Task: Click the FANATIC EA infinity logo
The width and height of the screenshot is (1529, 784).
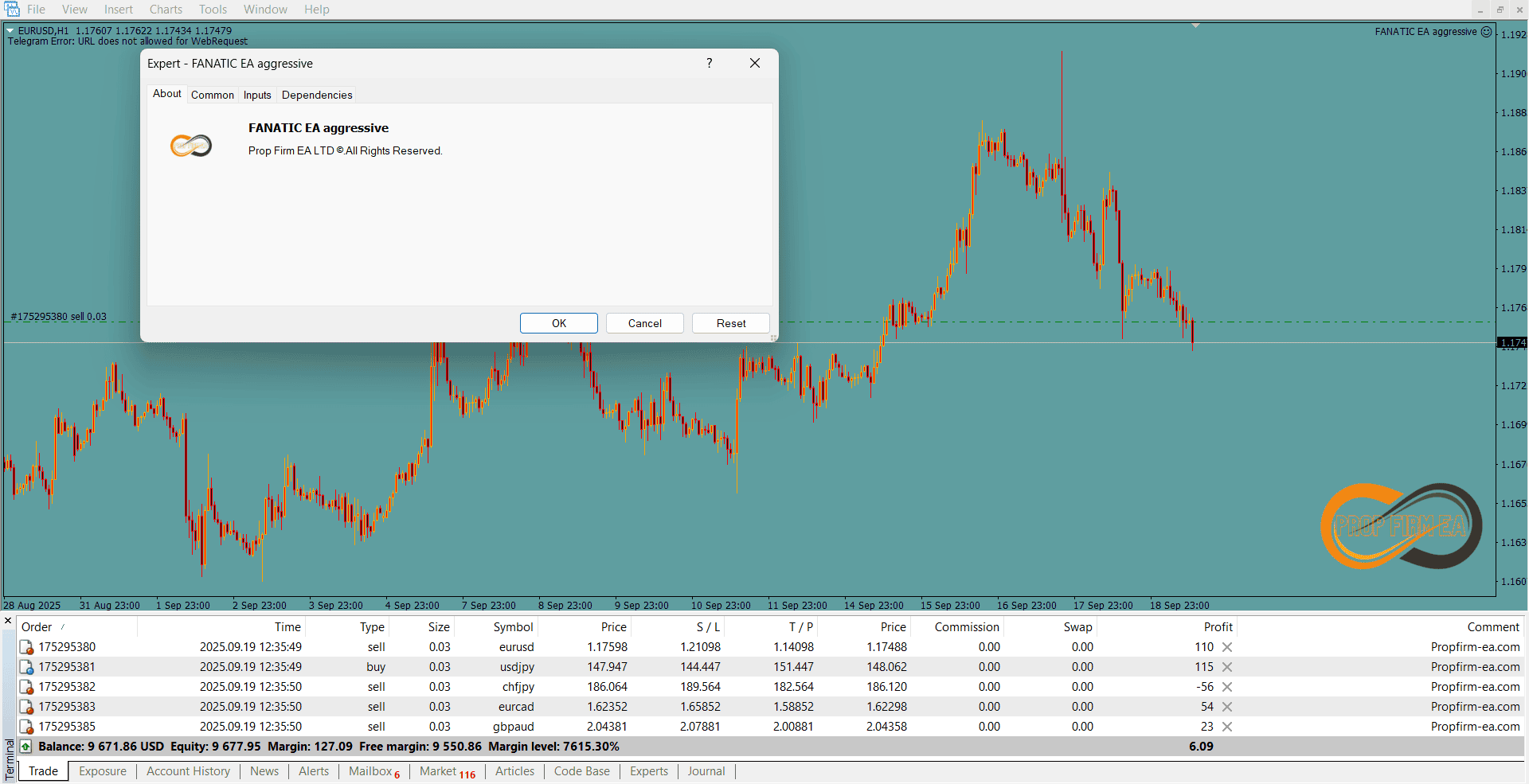Action: [191, 146]
